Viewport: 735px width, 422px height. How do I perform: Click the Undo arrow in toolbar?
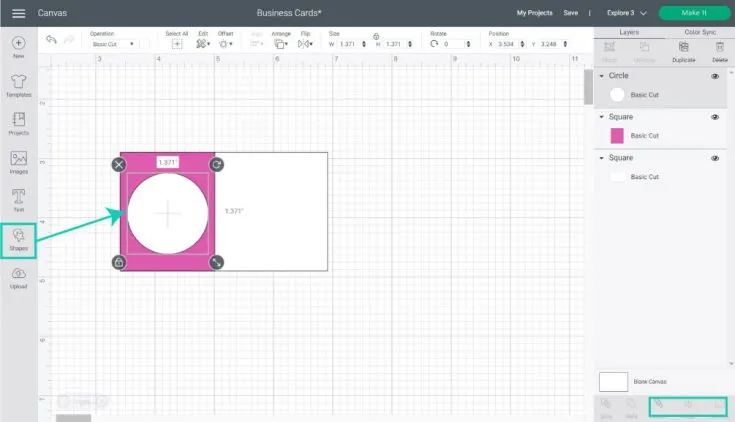(x=51, y=41)
